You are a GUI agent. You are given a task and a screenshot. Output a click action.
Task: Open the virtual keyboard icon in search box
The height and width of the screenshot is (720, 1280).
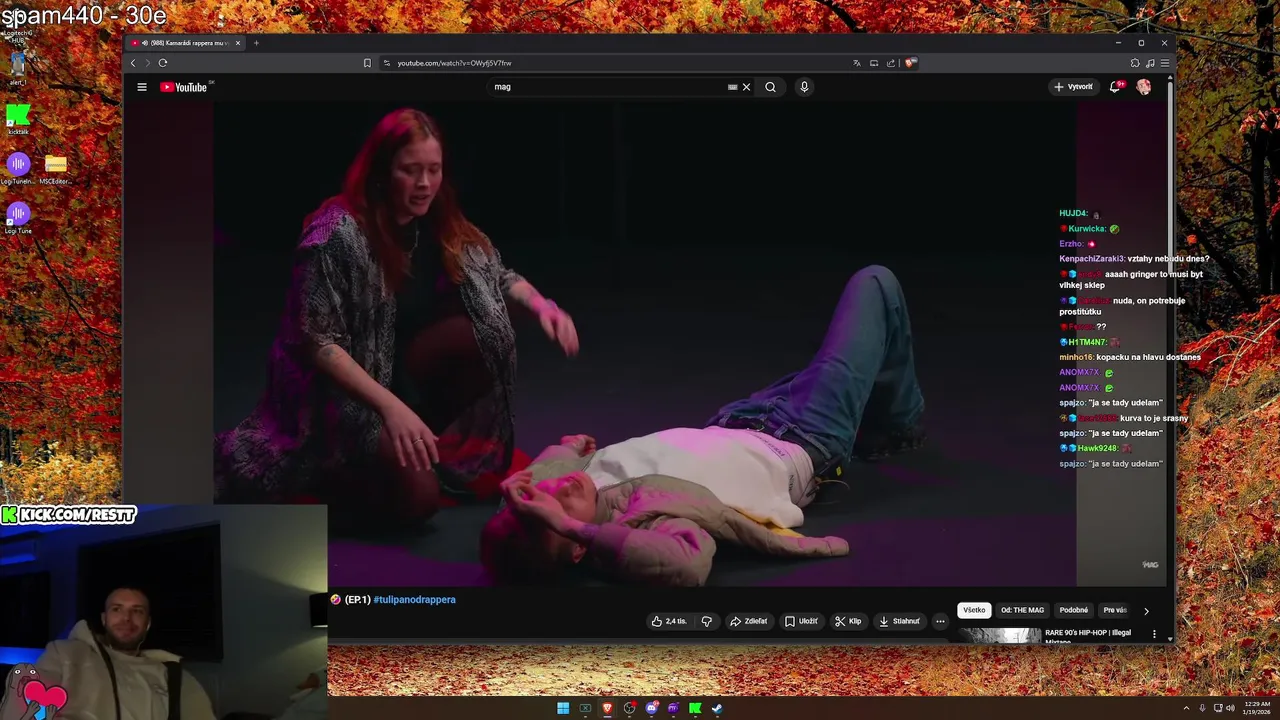(x=733, y=87)
